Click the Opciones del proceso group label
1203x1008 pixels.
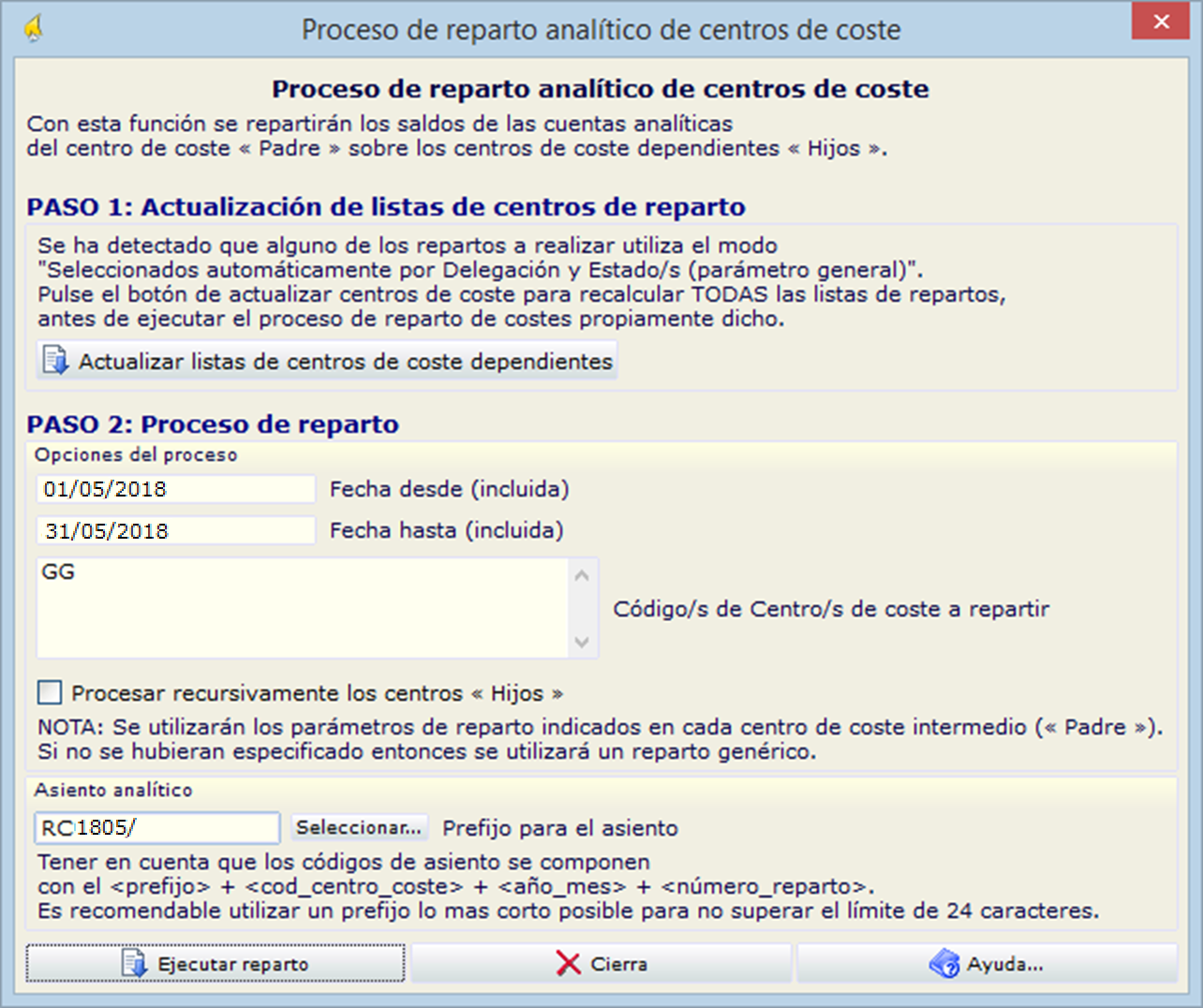pos(136,455)
